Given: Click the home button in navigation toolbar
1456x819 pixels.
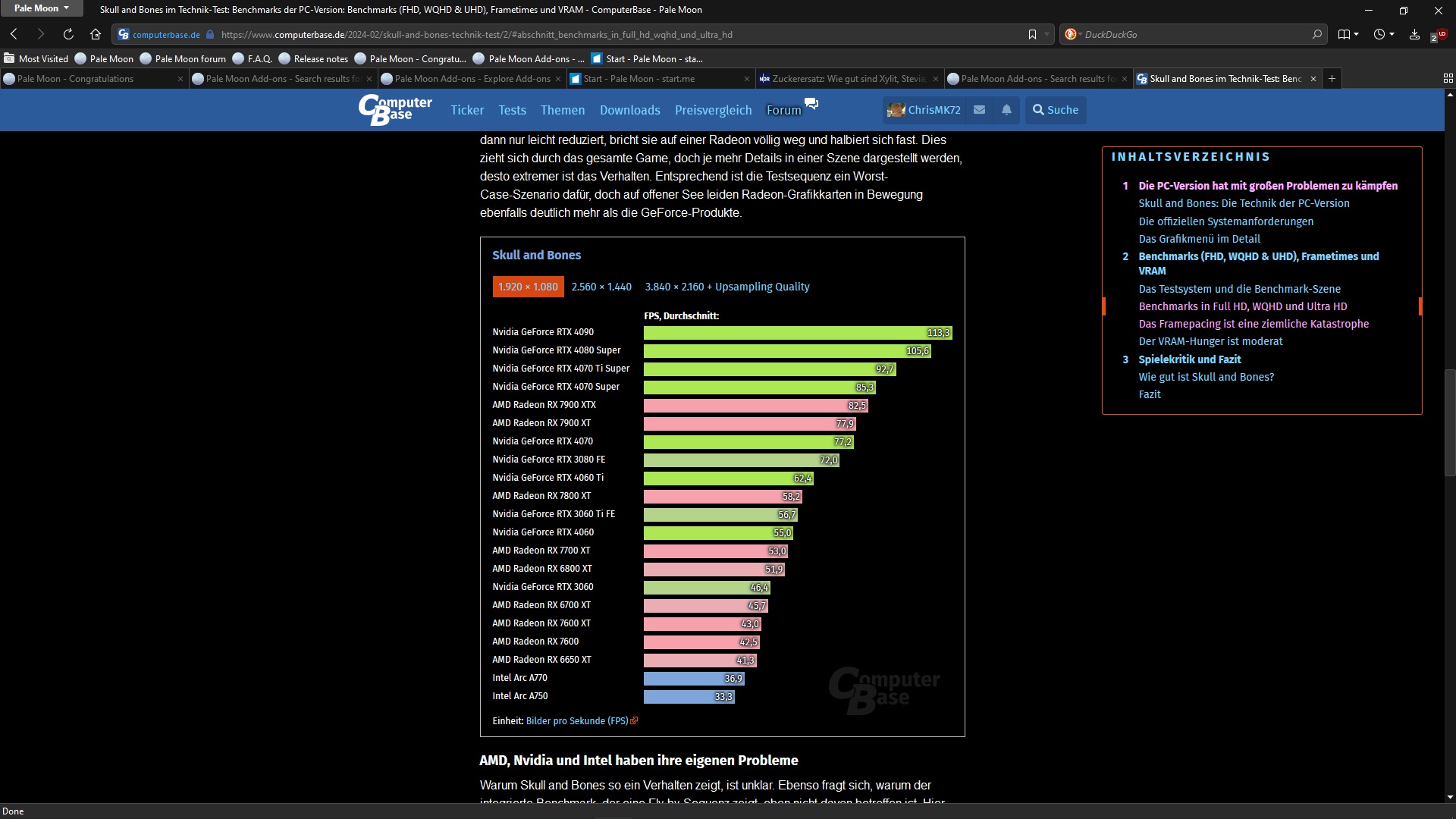Looking at the screenshot, I should [95, 34].
